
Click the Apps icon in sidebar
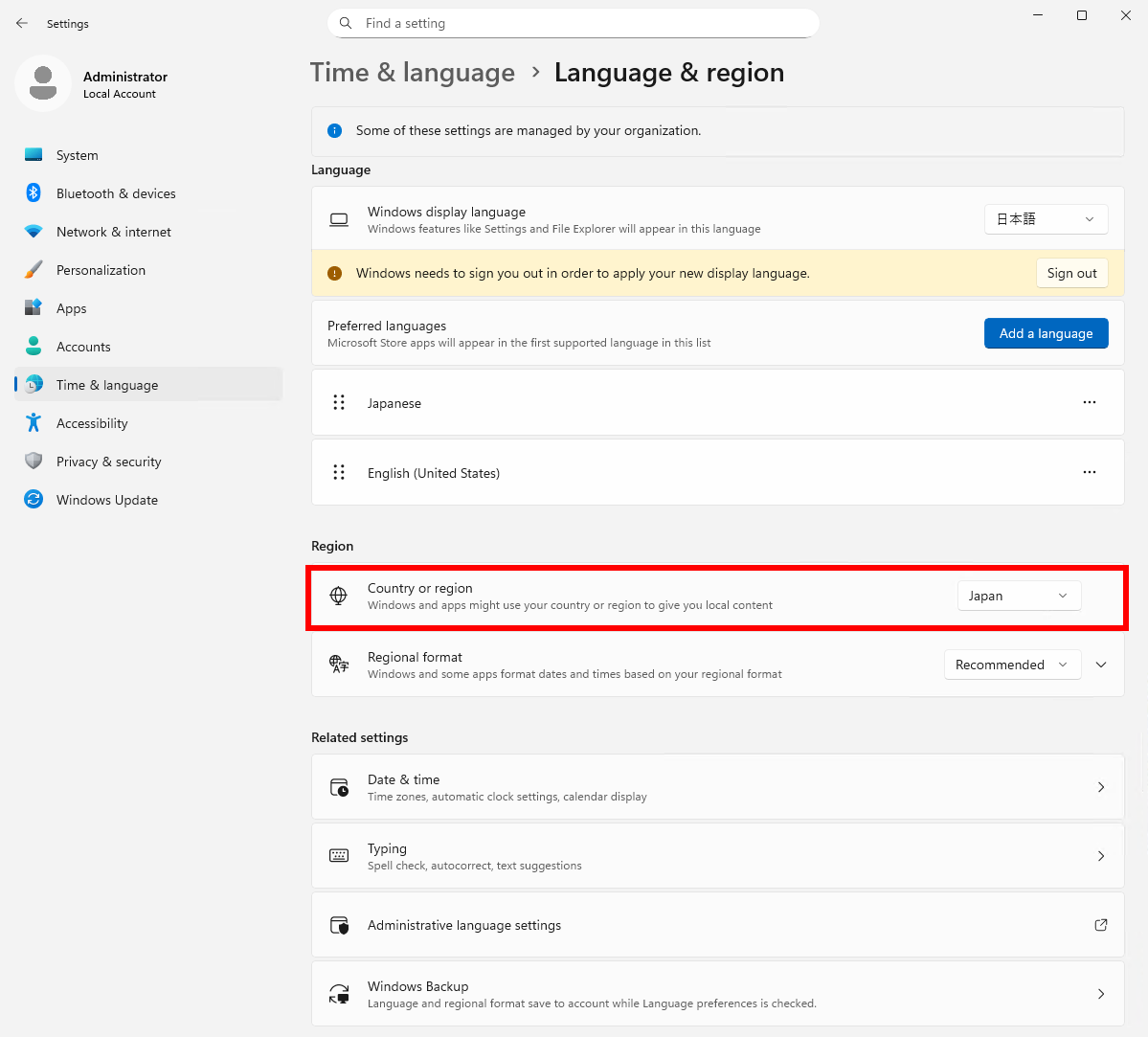[34, 307]
